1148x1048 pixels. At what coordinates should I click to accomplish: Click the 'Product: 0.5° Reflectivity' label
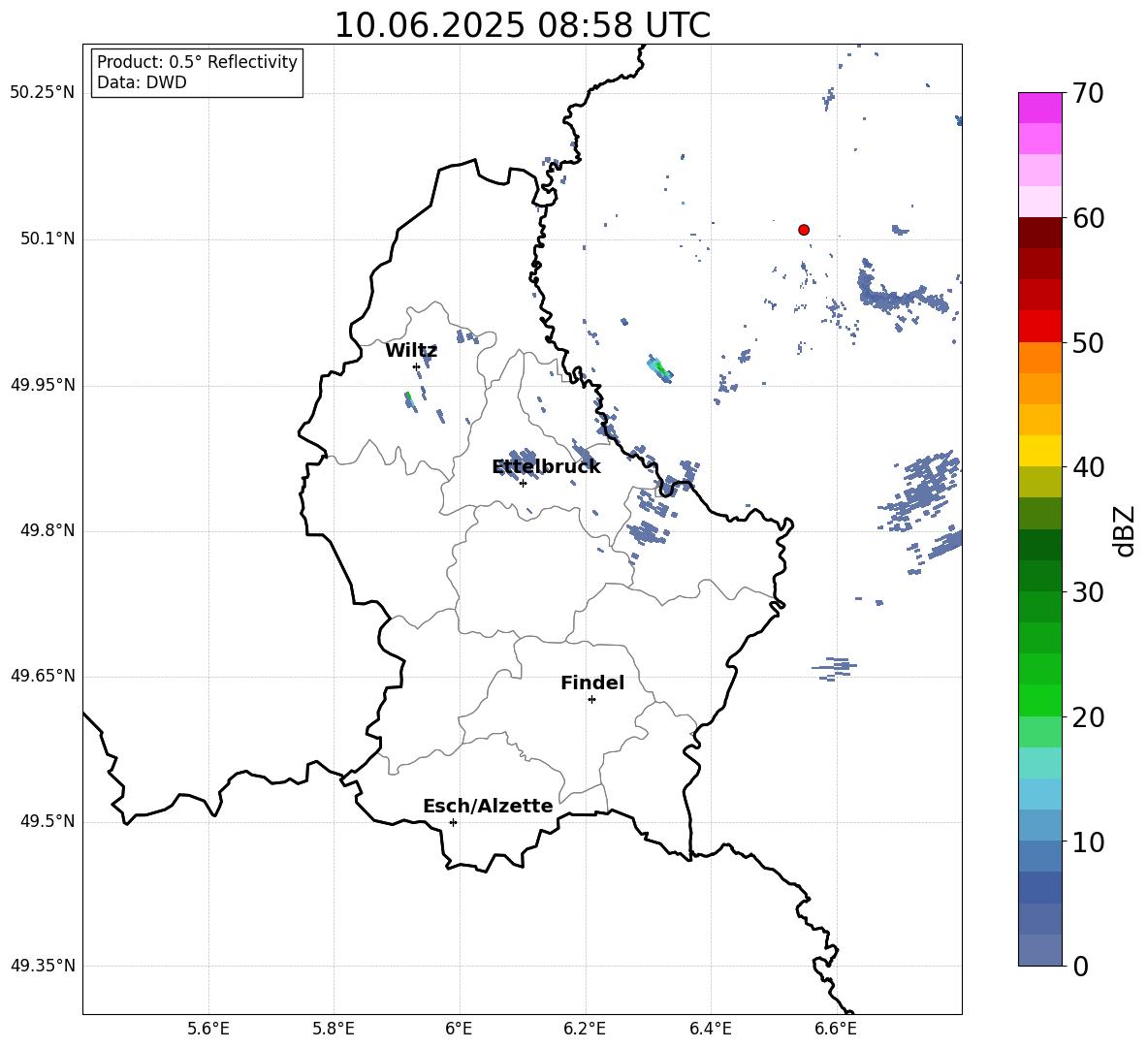pos(197,61)
